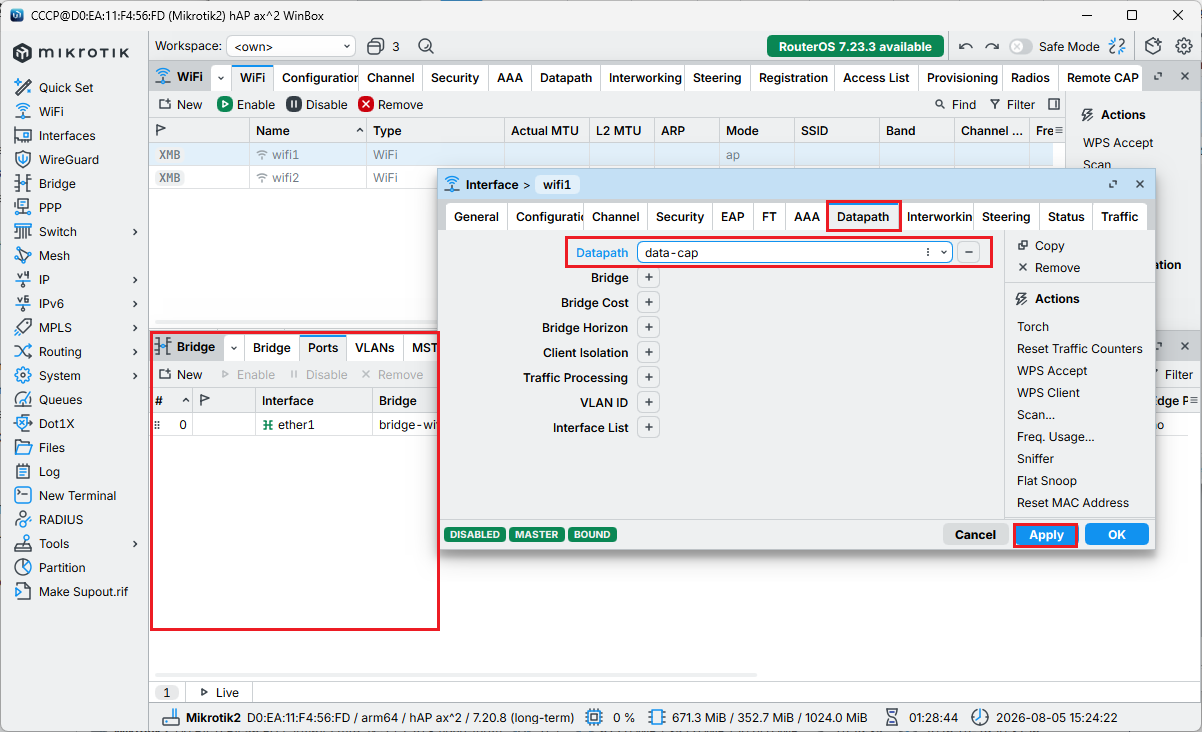Viewport: 1202px width, 732px height.
Task: Toggle the column layout icon beside Filter
Action: coord(1054,104)
